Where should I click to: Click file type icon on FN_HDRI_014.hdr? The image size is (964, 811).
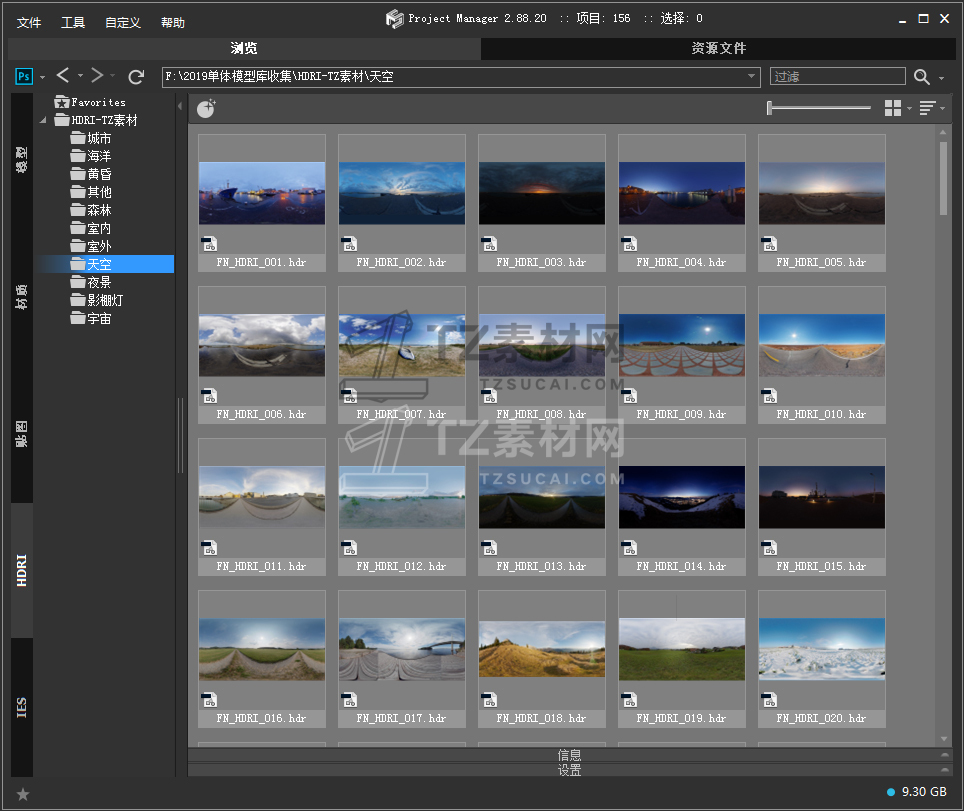(630, 548)
